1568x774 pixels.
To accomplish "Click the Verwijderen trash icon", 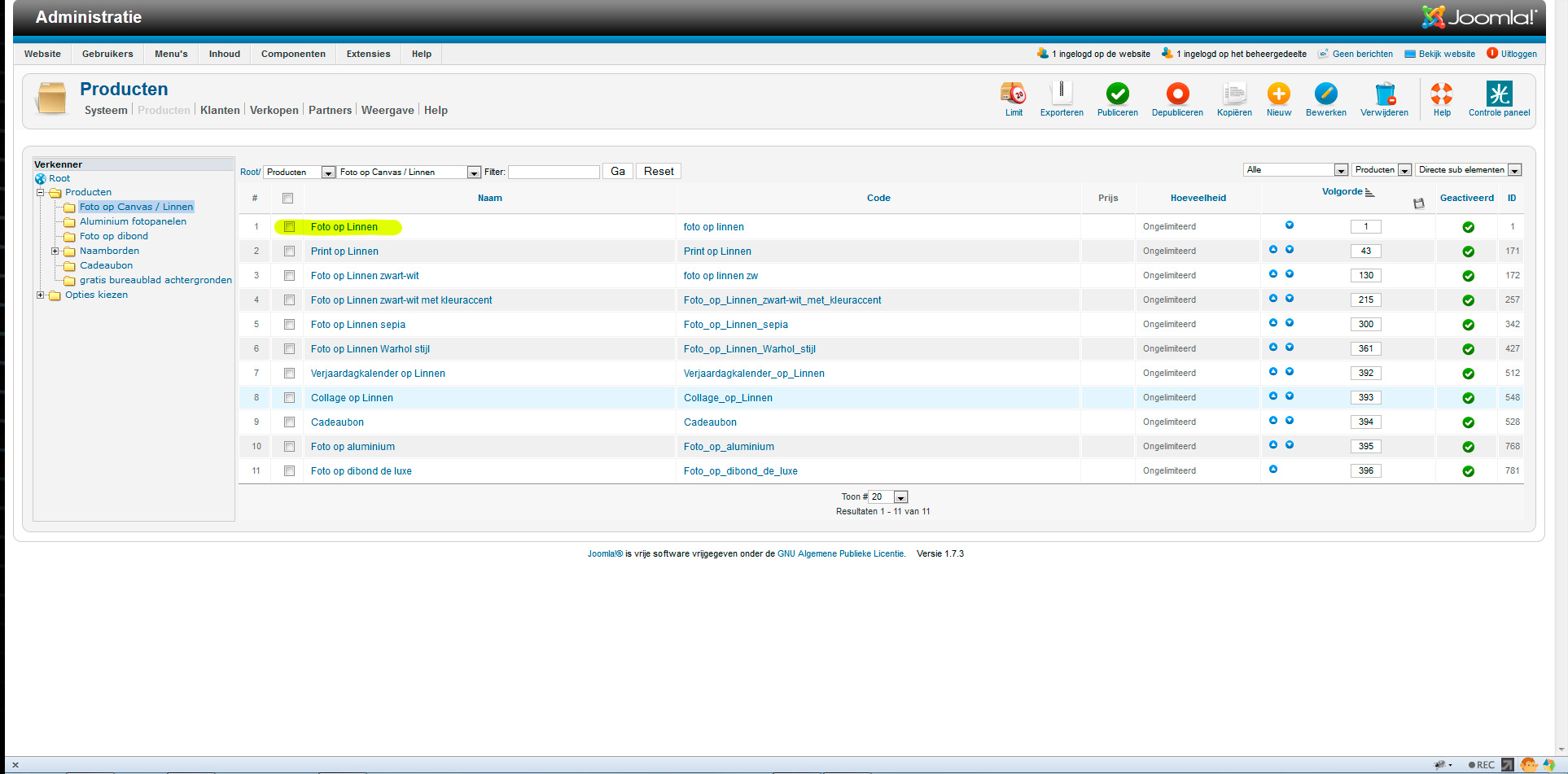I will tap(1384, 94).
